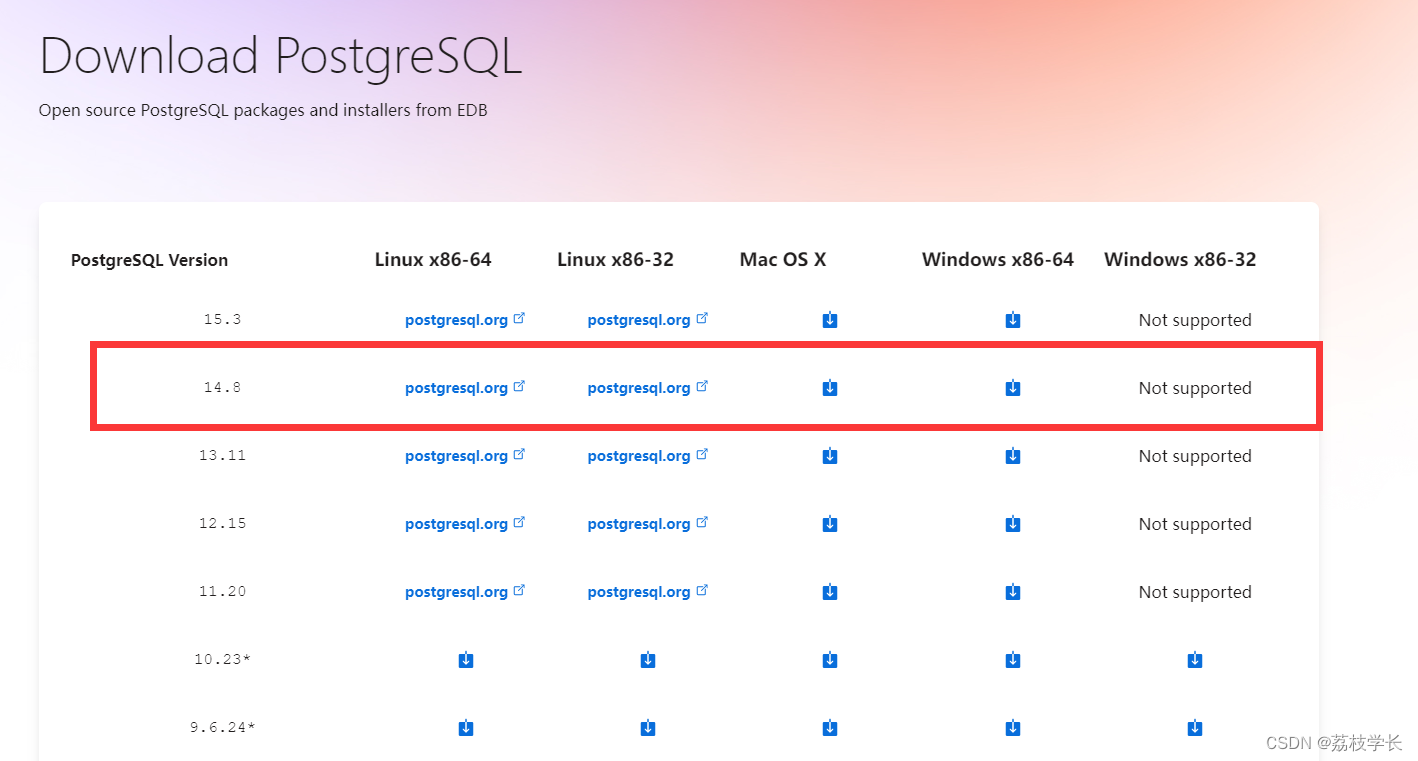The height and width of the screenshot is (761, 1418).
Task: Open postgresql.org link for 12.15 Linux x86-64
Action: click(x=465, y=524)
